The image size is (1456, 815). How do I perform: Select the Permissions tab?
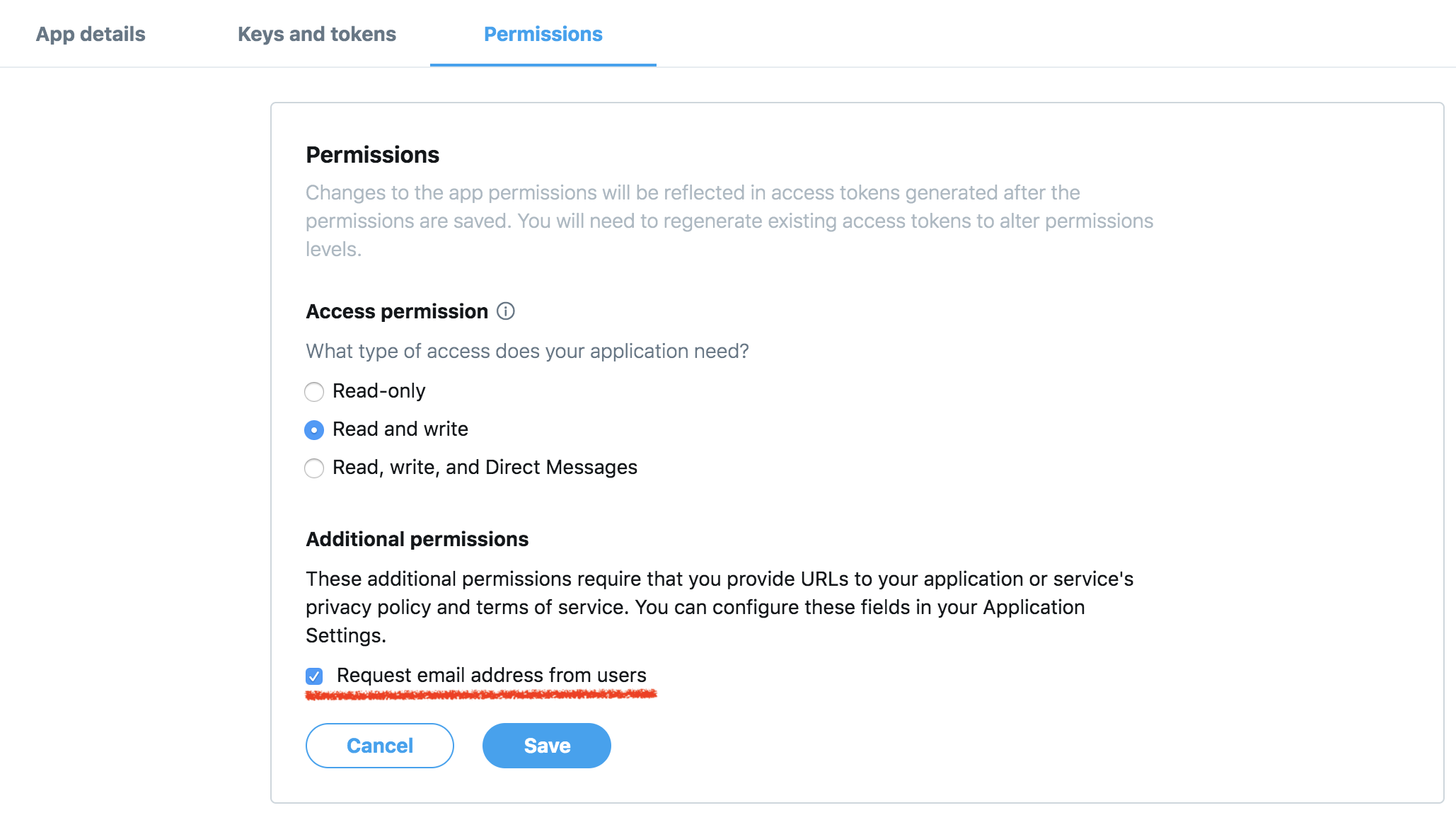coord(543,34)
